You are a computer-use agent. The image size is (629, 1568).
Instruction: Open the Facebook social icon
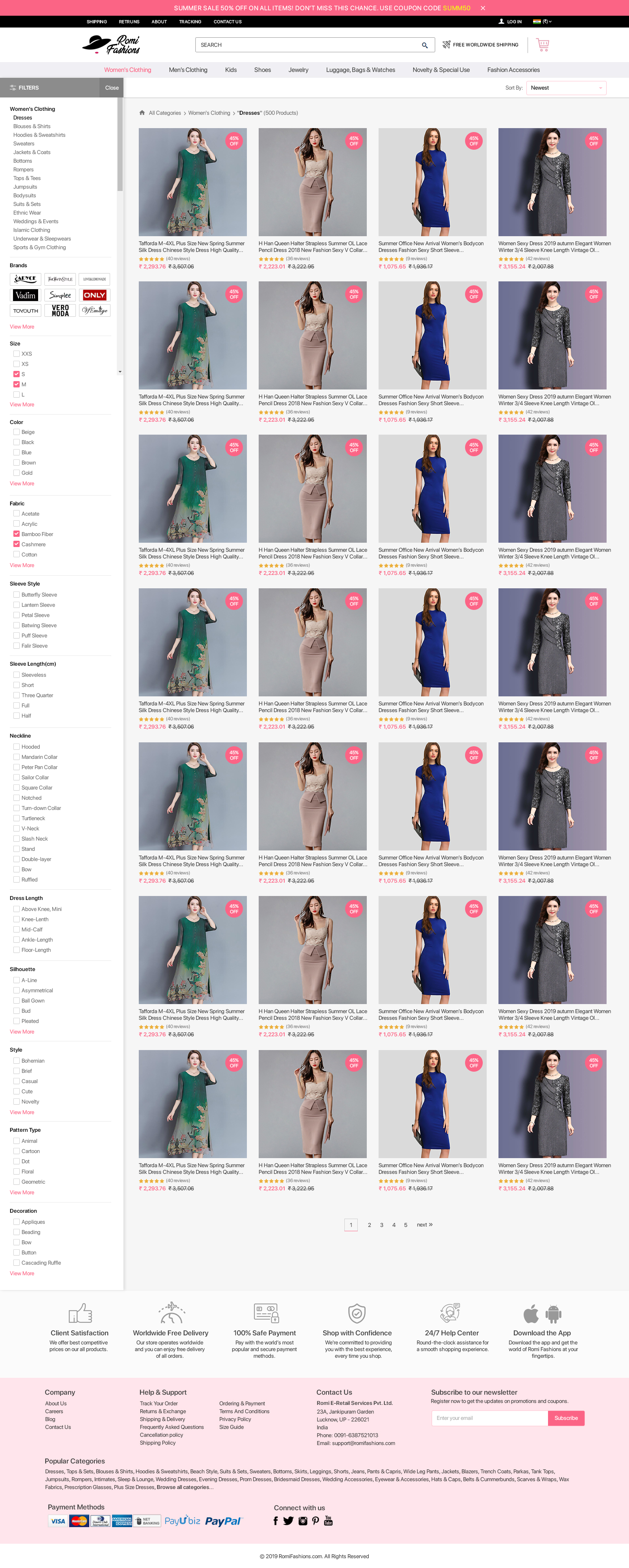point(276,1520)
